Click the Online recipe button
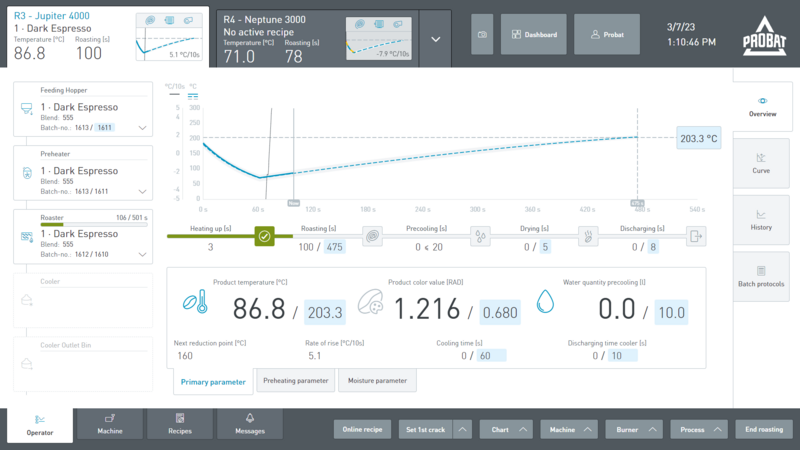 [362, 429]
